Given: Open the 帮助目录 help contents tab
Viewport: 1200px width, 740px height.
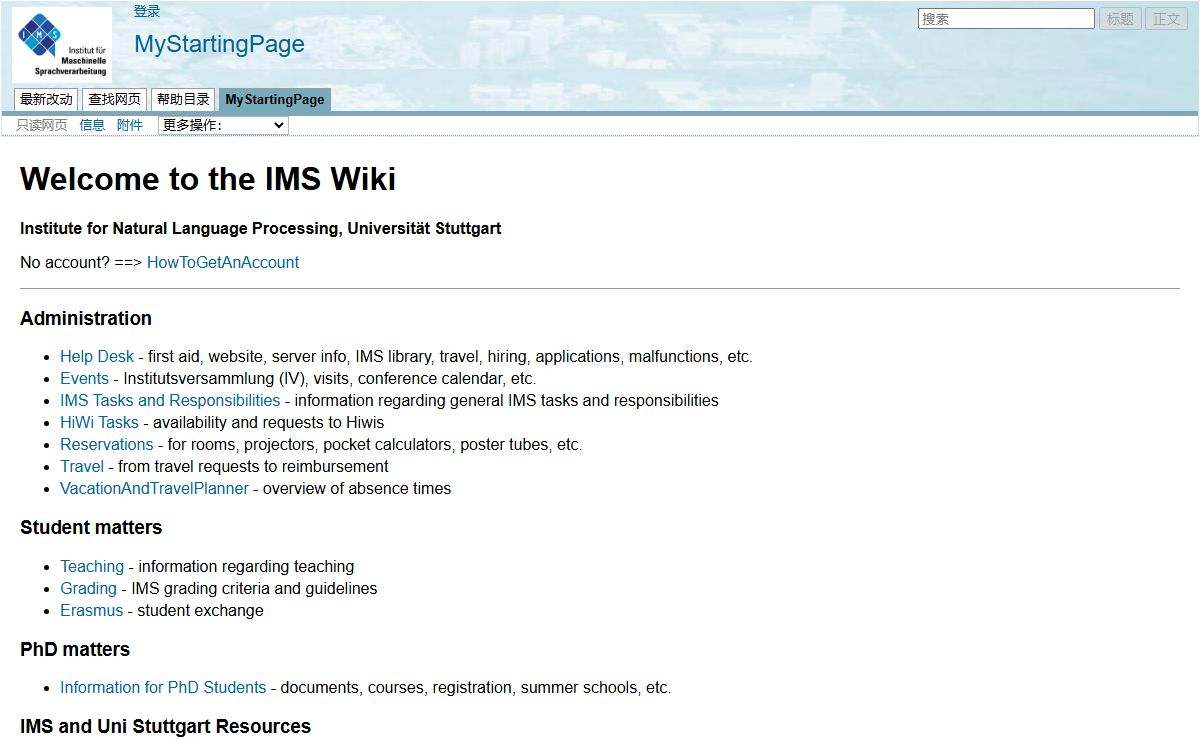Looking at the screenshot, I should (183, 99).
